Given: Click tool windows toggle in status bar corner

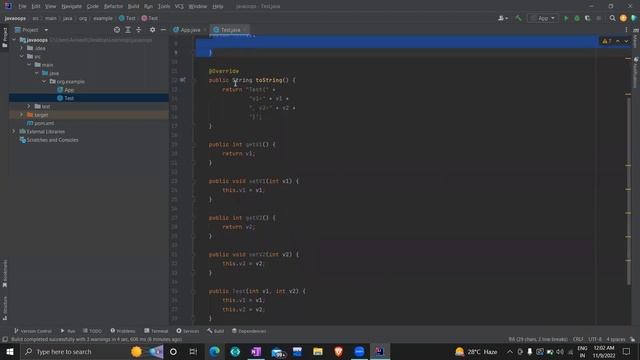Looking at the screenshot, I should point(4,339).
